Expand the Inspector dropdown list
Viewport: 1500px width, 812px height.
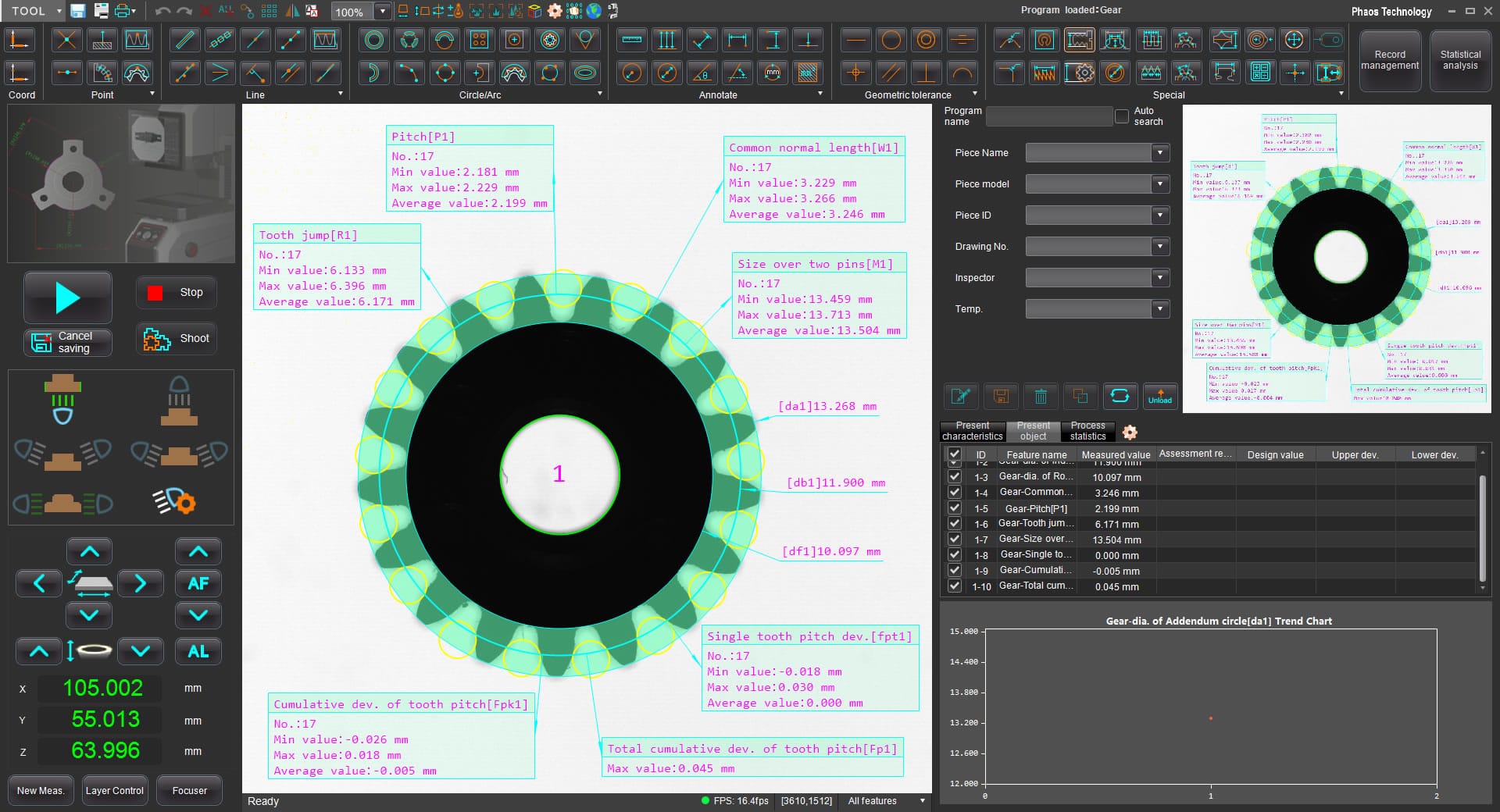click(1160, 278)
